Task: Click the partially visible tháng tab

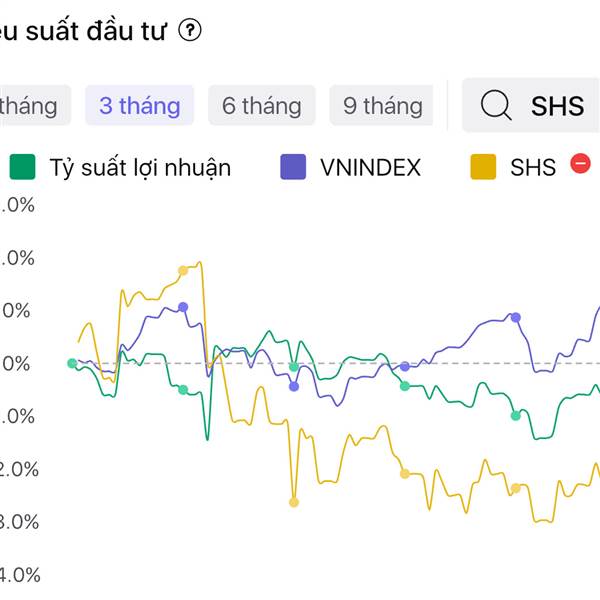Action: tap(30, 105)
